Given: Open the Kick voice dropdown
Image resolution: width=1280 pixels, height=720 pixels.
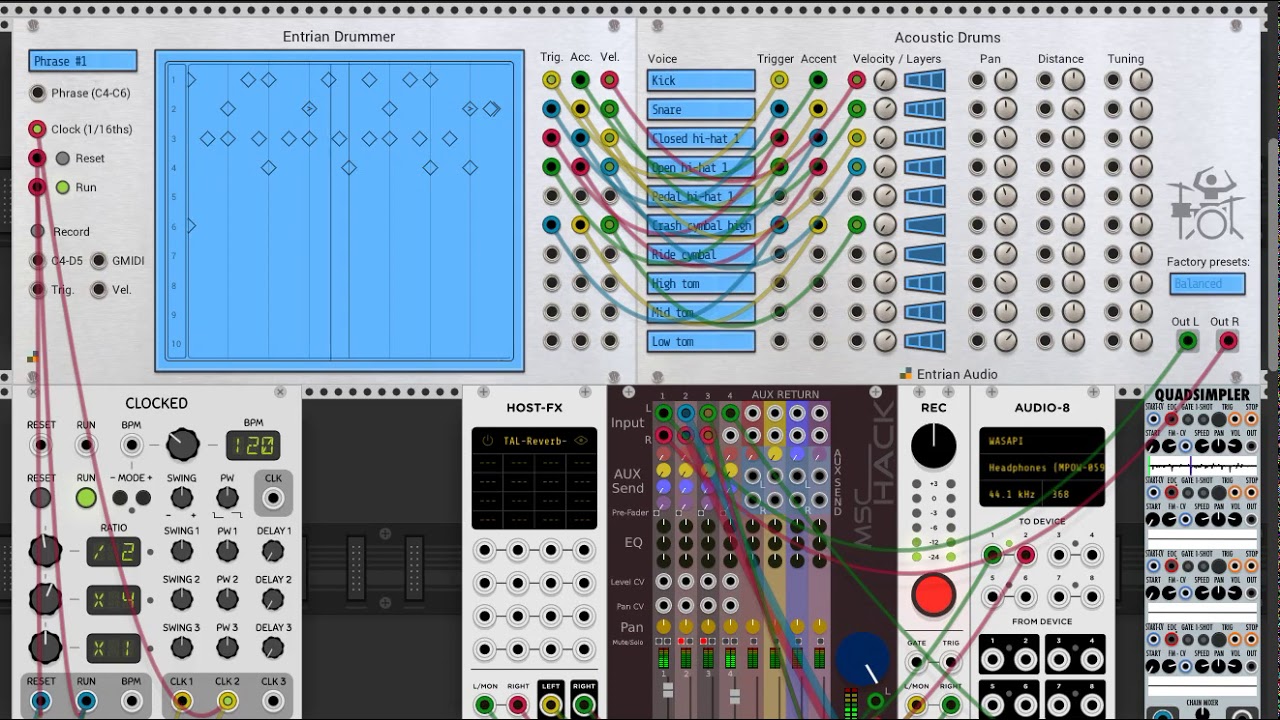Looking at the screenshot, I should 701,80.
